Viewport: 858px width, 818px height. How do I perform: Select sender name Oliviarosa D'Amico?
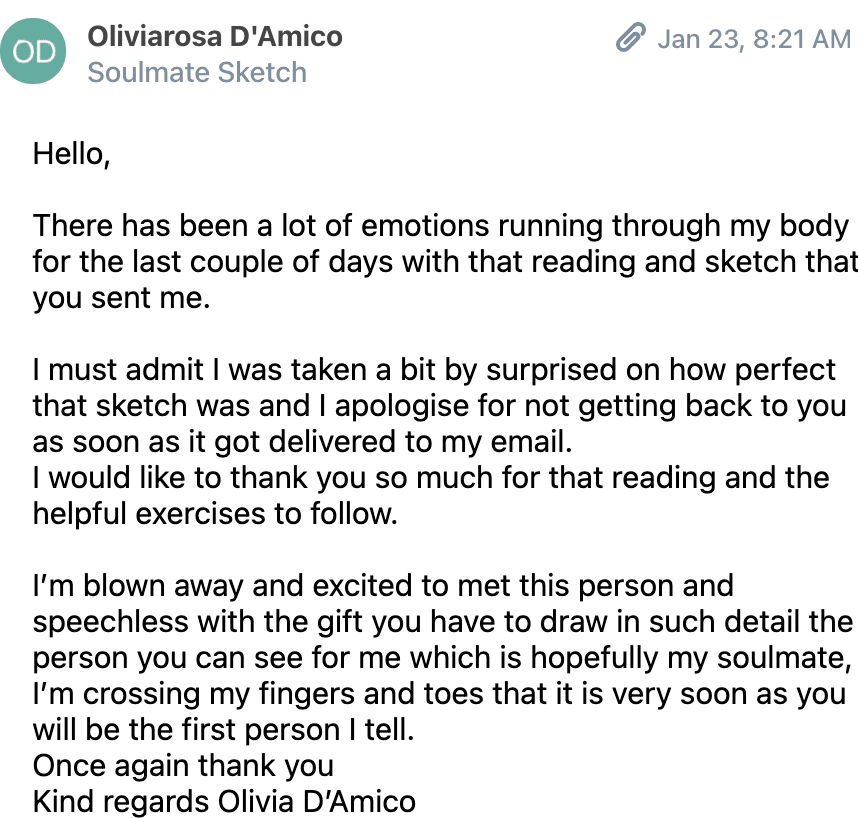pos(215,37)
